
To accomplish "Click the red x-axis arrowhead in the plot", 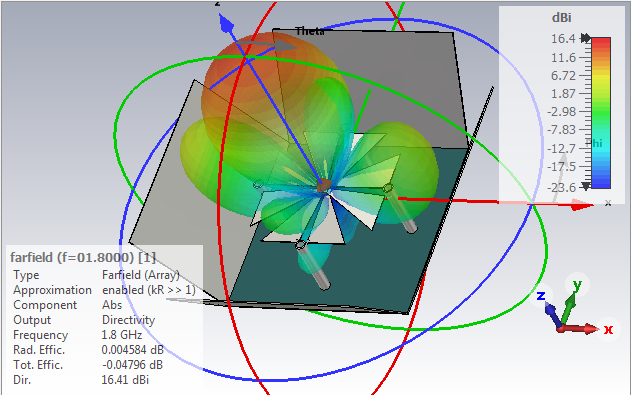I will [582, 206].
